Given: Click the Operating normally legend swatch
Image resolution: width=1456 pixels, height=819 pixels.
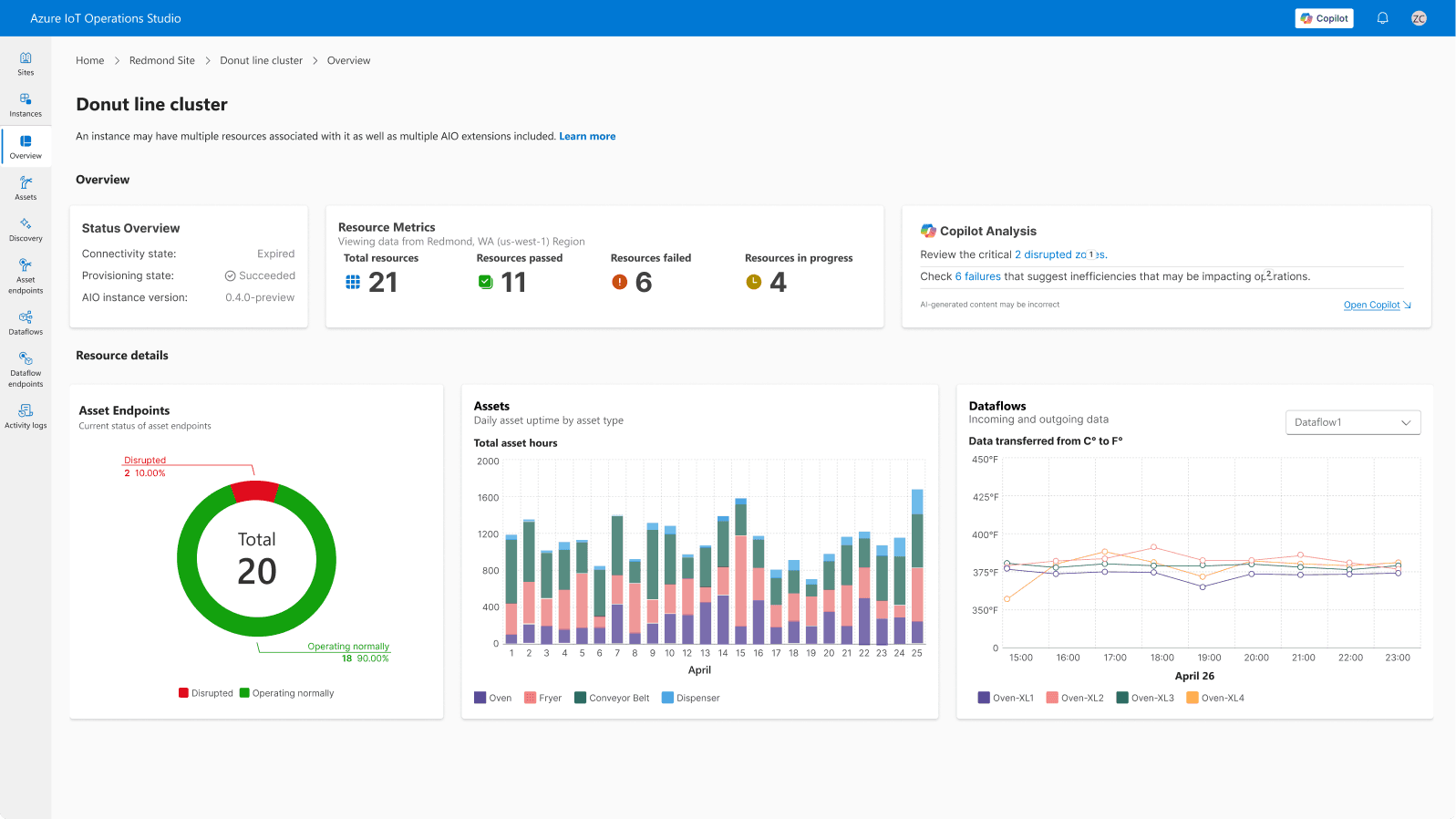Looking at the screenshot, I should coord(244,693).
